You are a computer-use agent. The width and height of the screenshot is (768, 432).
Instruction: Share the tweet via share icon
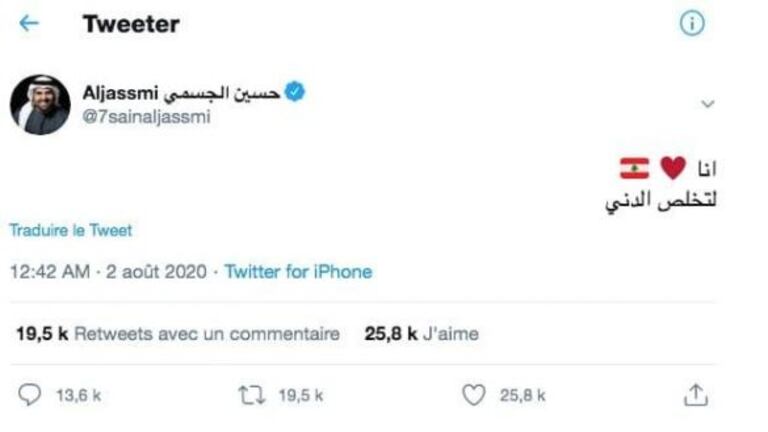click(x=695, y=396)
